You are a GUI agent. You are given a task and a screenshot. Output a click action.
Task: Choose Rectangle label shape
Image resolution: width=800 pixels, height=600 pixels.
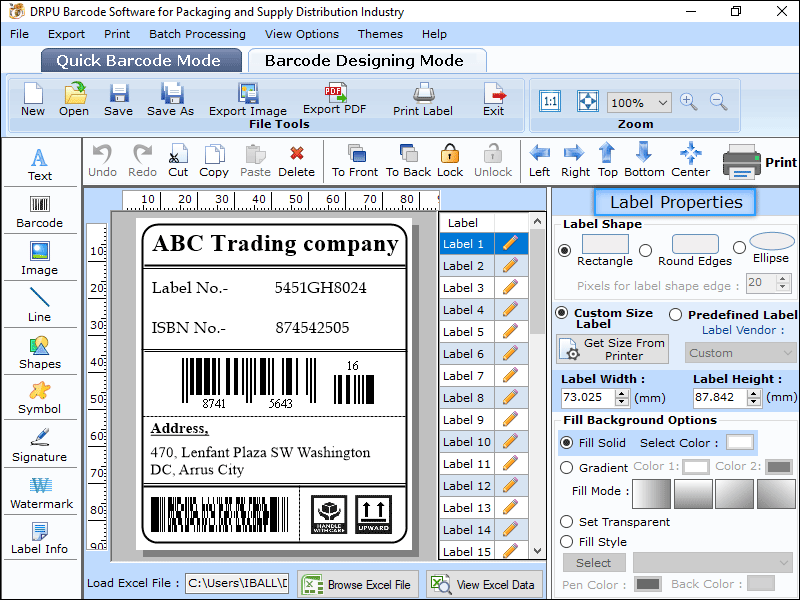point(564,251)
